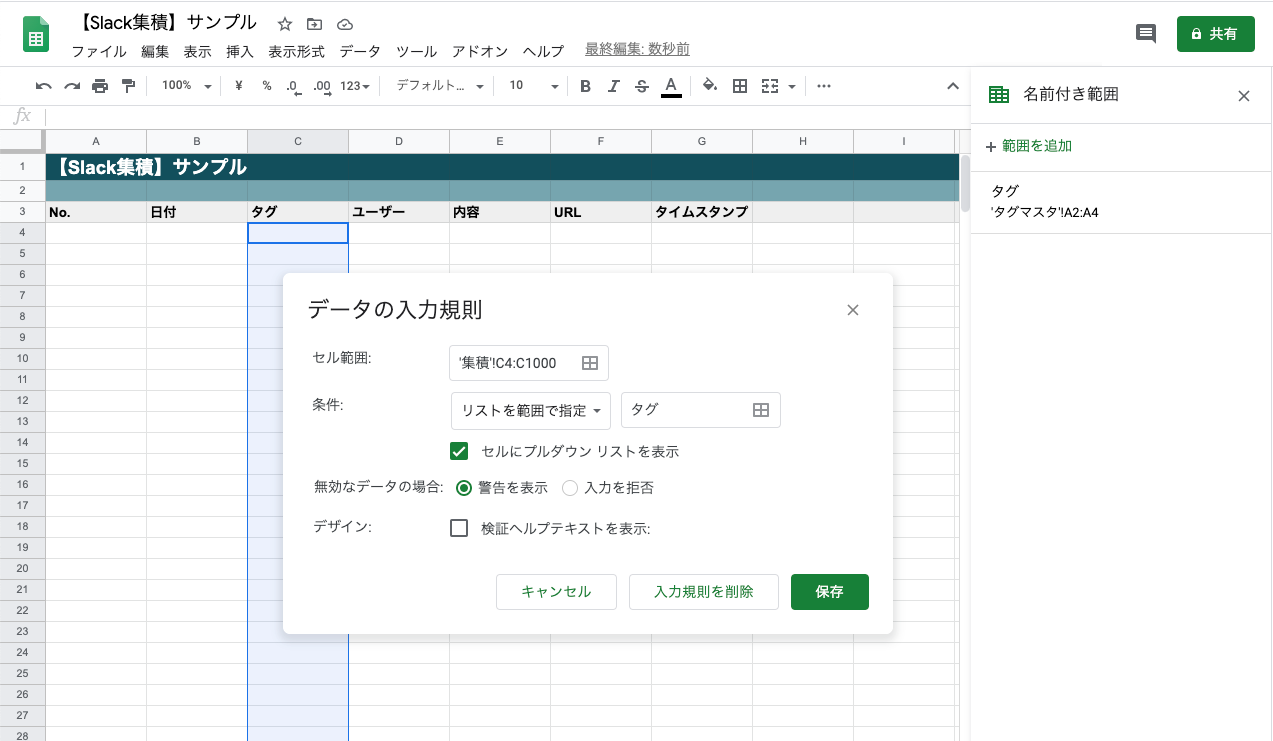Open the 編集 menu
Image resolution: width=1273 pixels, height=741 pixels.
(x=155, y=51)
